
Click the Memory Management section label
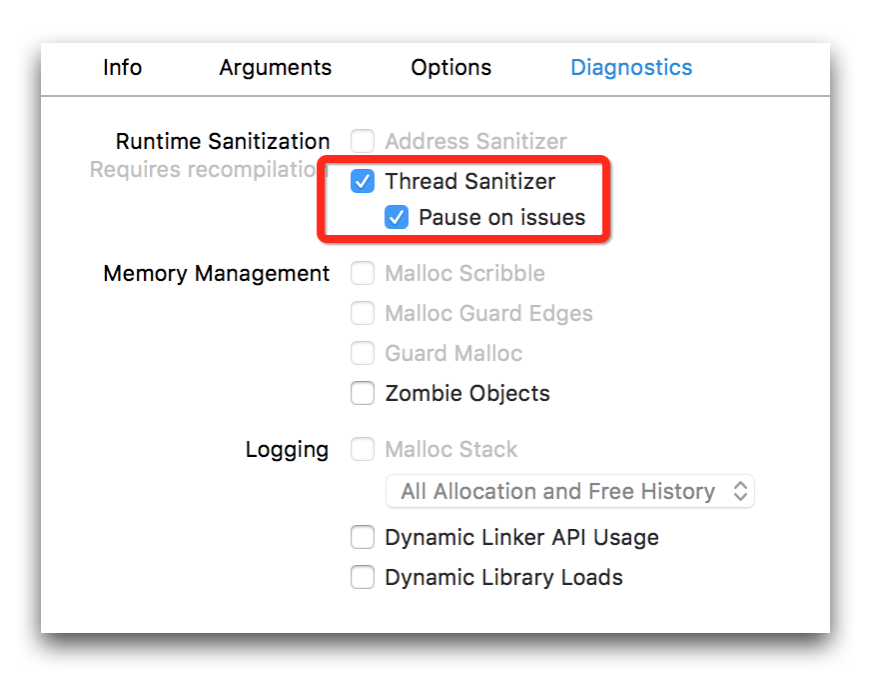pos(216,274)
